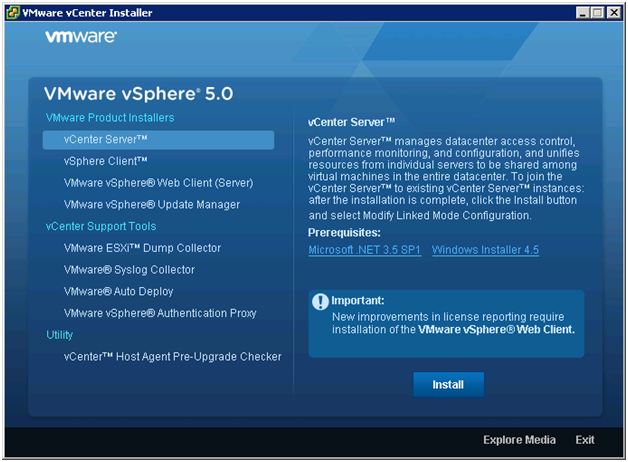Click the vCenter Server description heading

point(351,122)
